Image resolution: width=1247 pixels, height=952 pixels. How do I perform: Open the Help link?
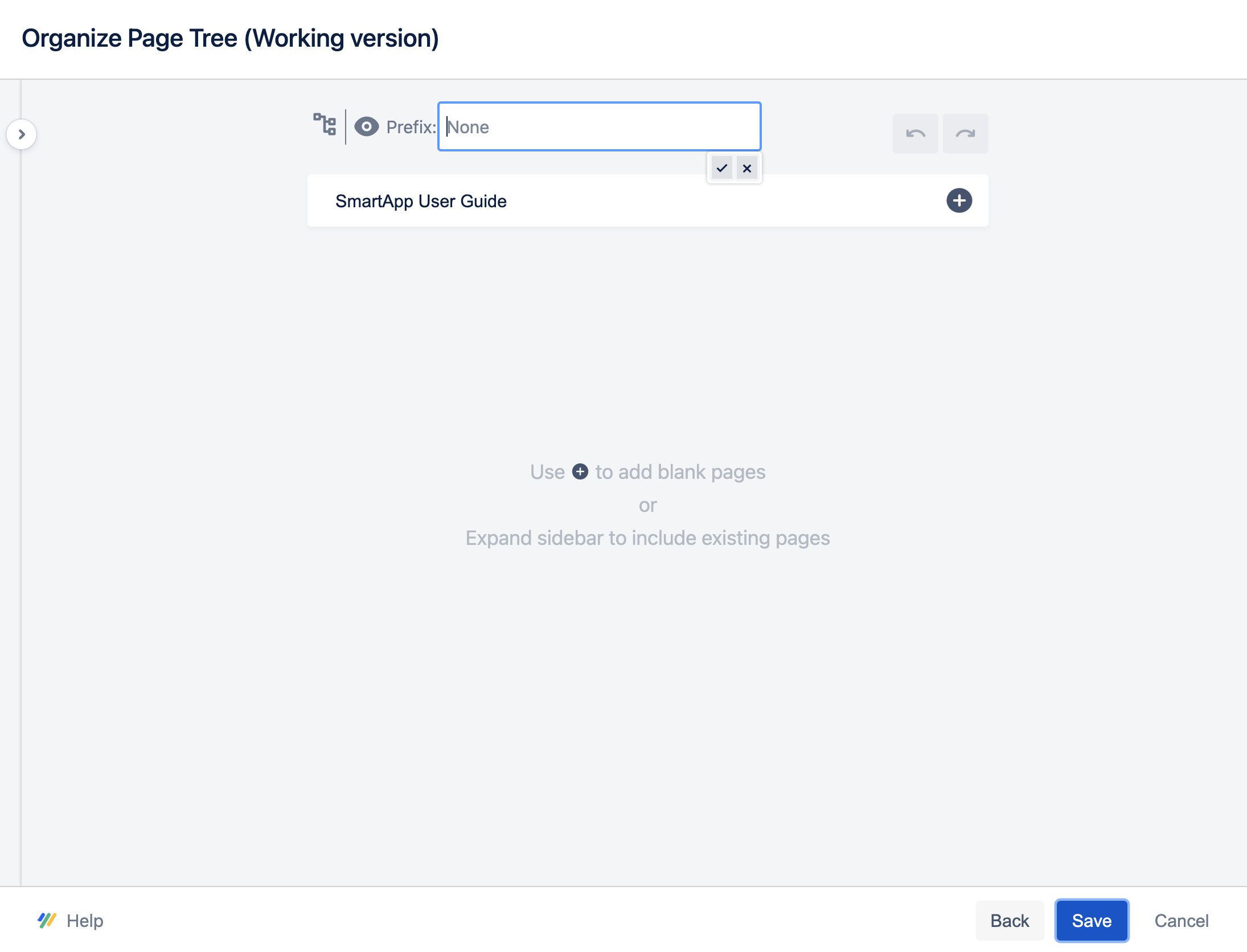pos(84,920)
